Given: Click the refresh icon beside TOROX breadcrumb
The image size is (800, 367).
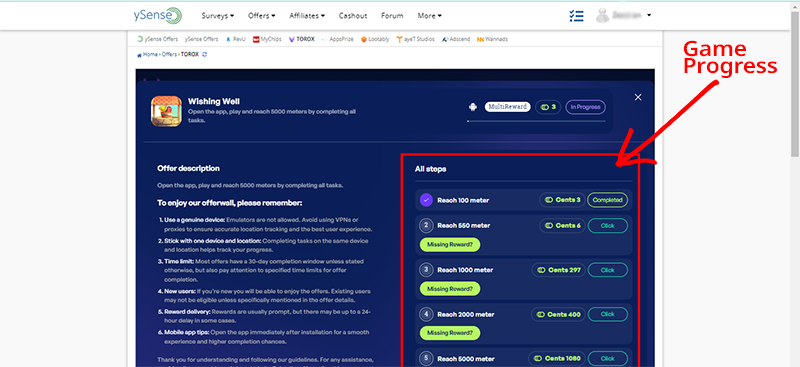Looking at the screenshot, I should pyautogui.click(x=205, y=54).
